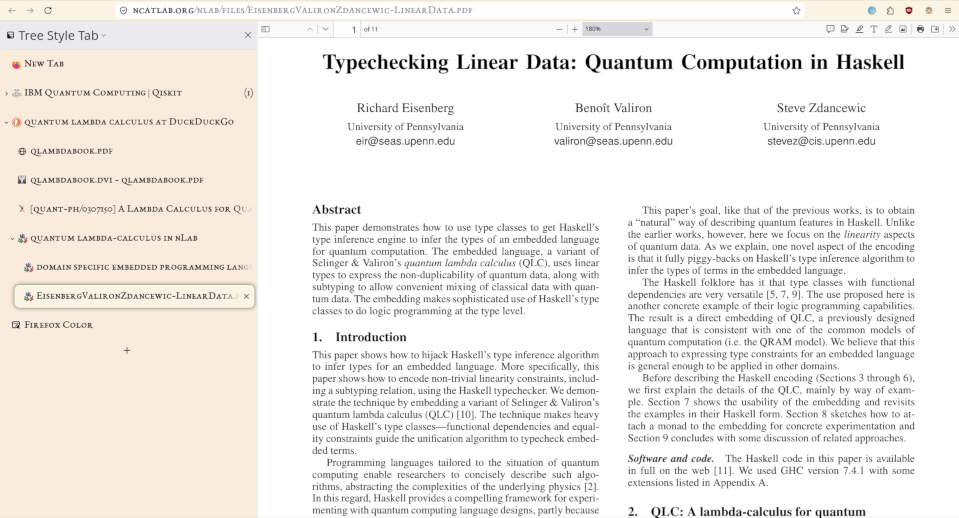Switch to the qlambdabook.pdf tab
Screen dimensions: 959x518
coord(71,151)
